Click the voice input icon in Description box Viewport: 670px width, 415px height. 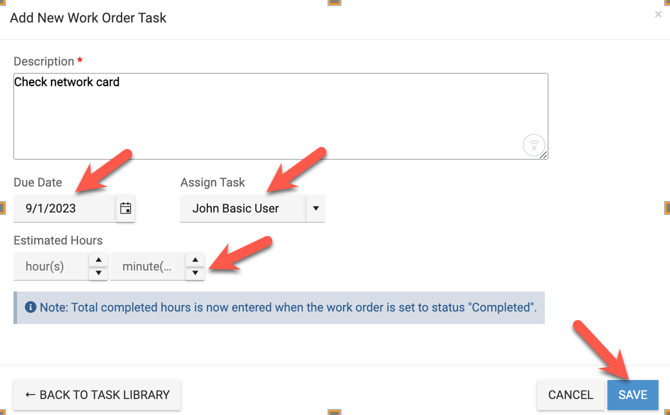click(534, 145)
